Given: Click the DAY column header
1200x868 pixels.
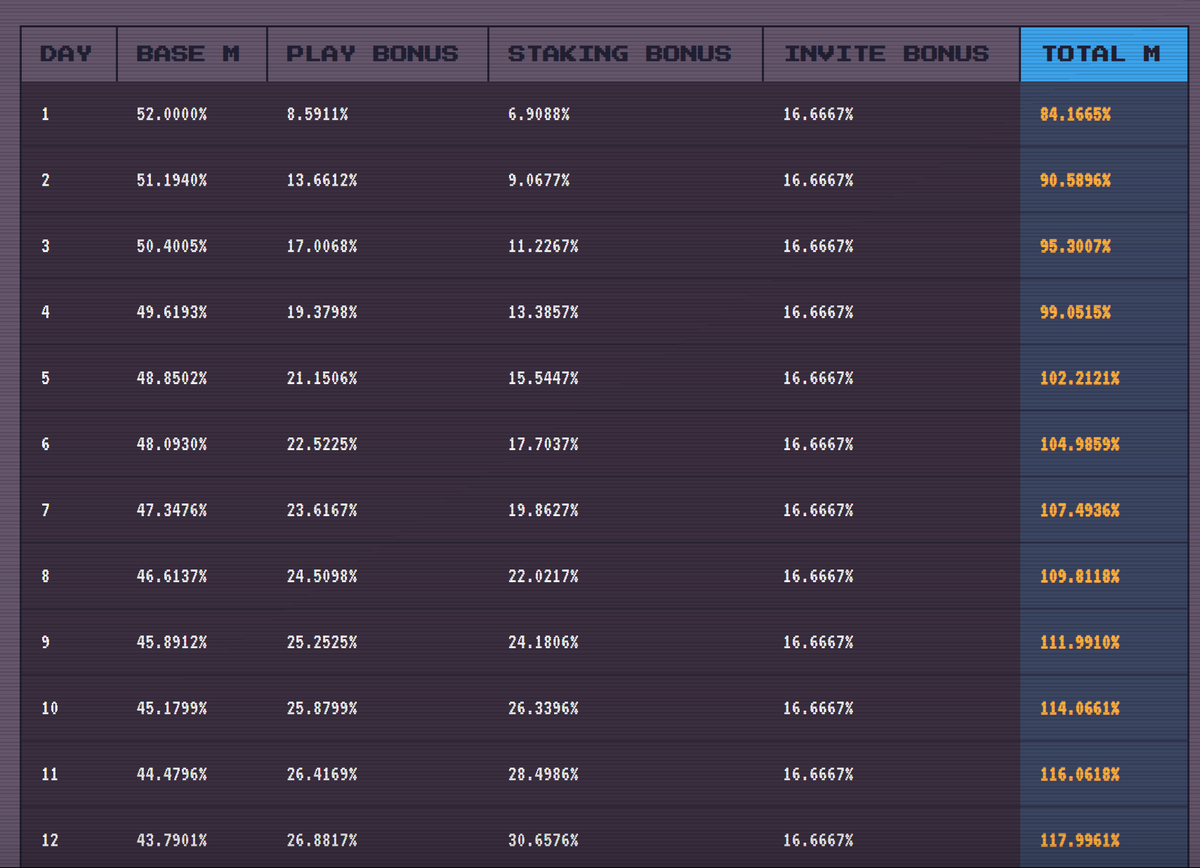Looking at the screenshot, I should (x=69, y=54).
